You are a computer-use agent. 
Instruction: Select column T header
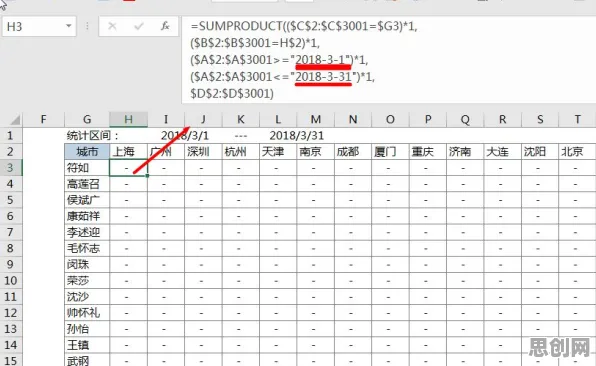[577, 120]
